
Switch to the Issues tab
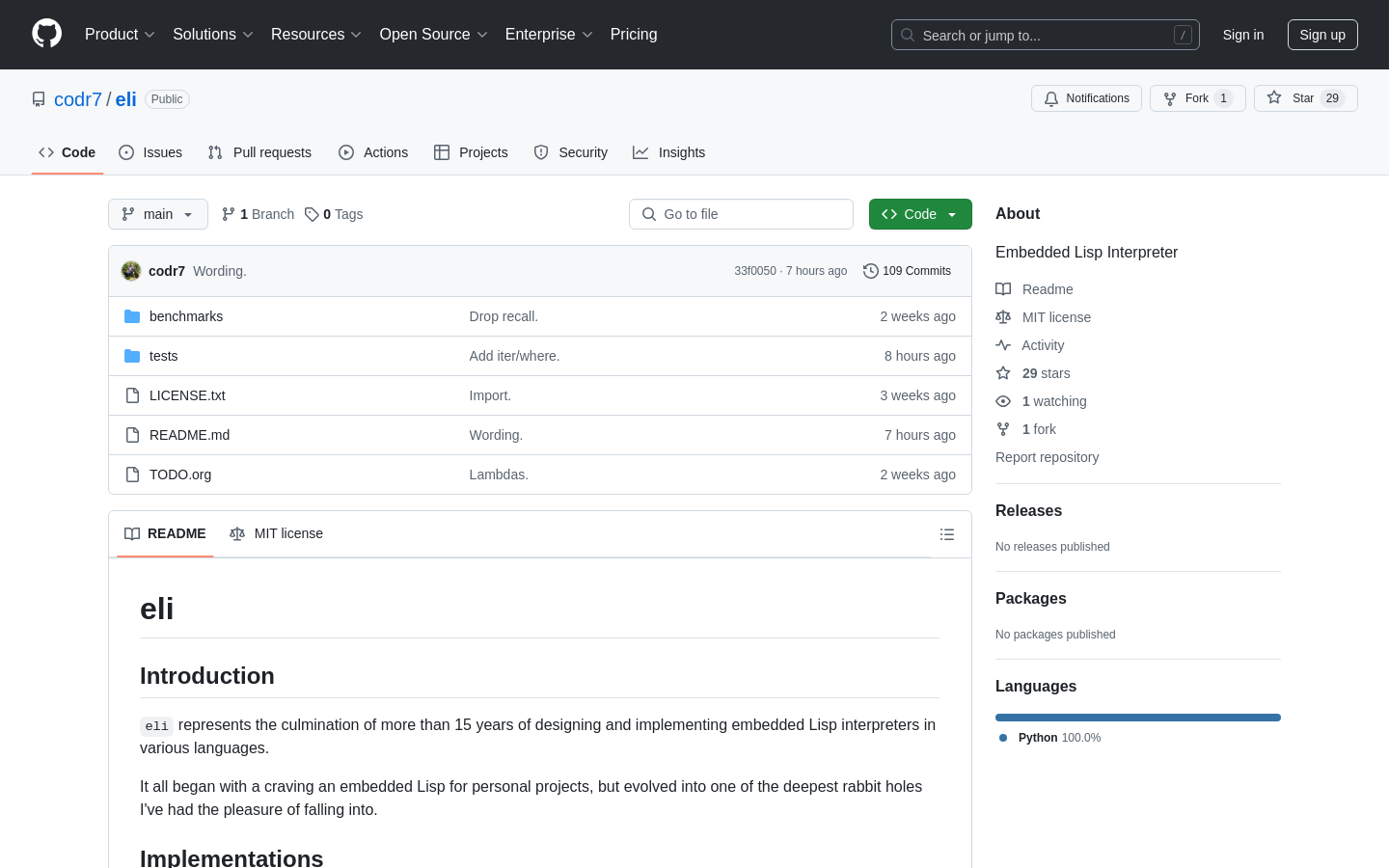[150, 152]
